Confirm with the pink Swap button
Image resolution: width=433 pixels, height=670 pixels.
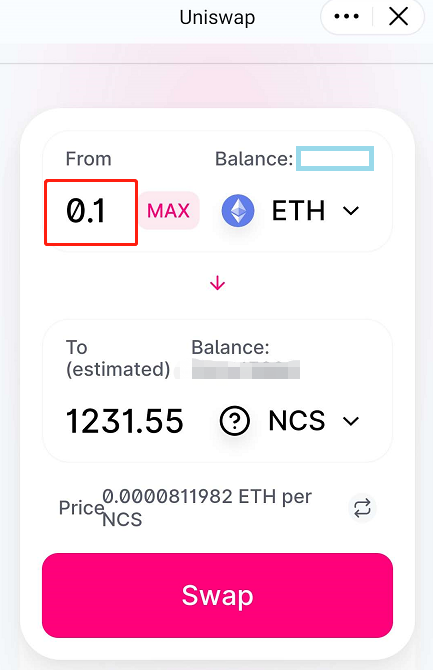point(218,596)
